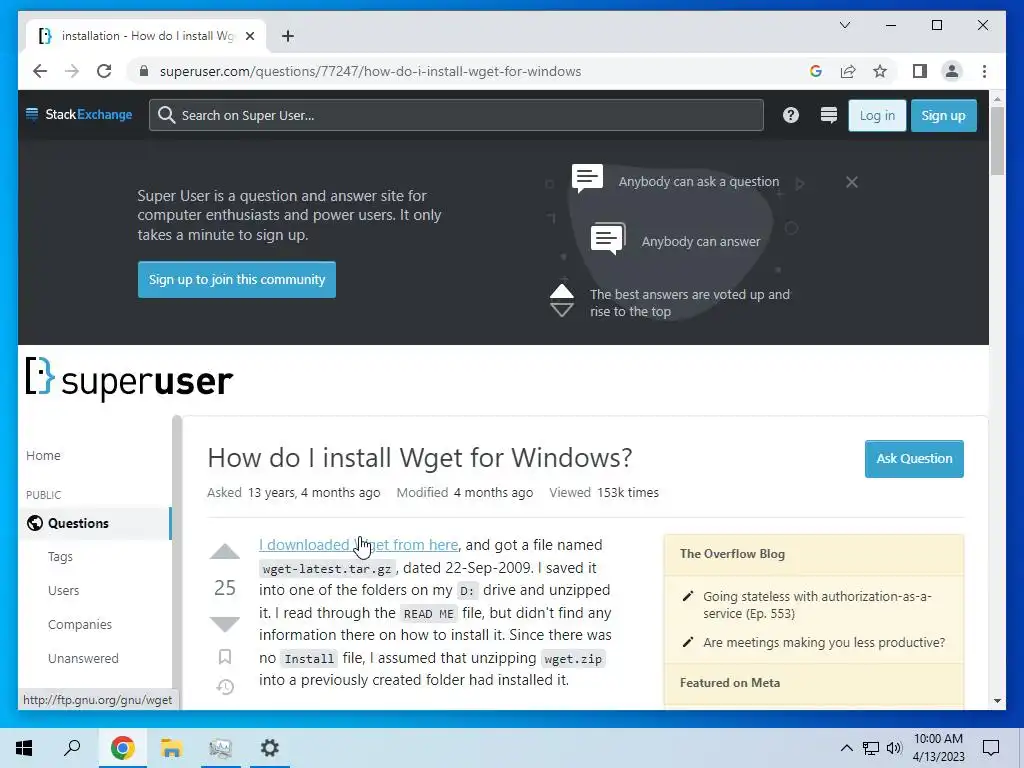Open the notification center icon
This screenshot has width=1024, height=768.
[x=991, y=748]
